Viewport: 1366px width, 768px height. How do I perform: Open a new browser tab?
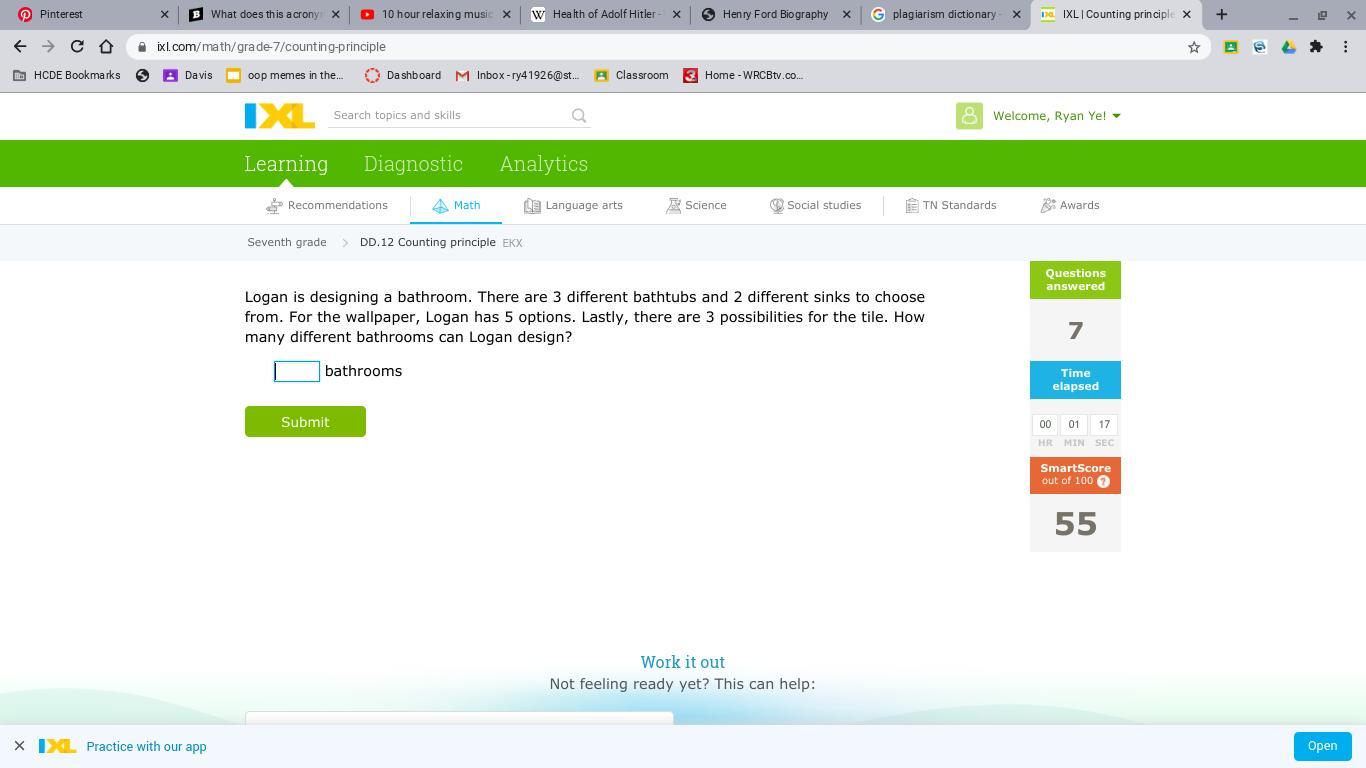click(1221, 15)
